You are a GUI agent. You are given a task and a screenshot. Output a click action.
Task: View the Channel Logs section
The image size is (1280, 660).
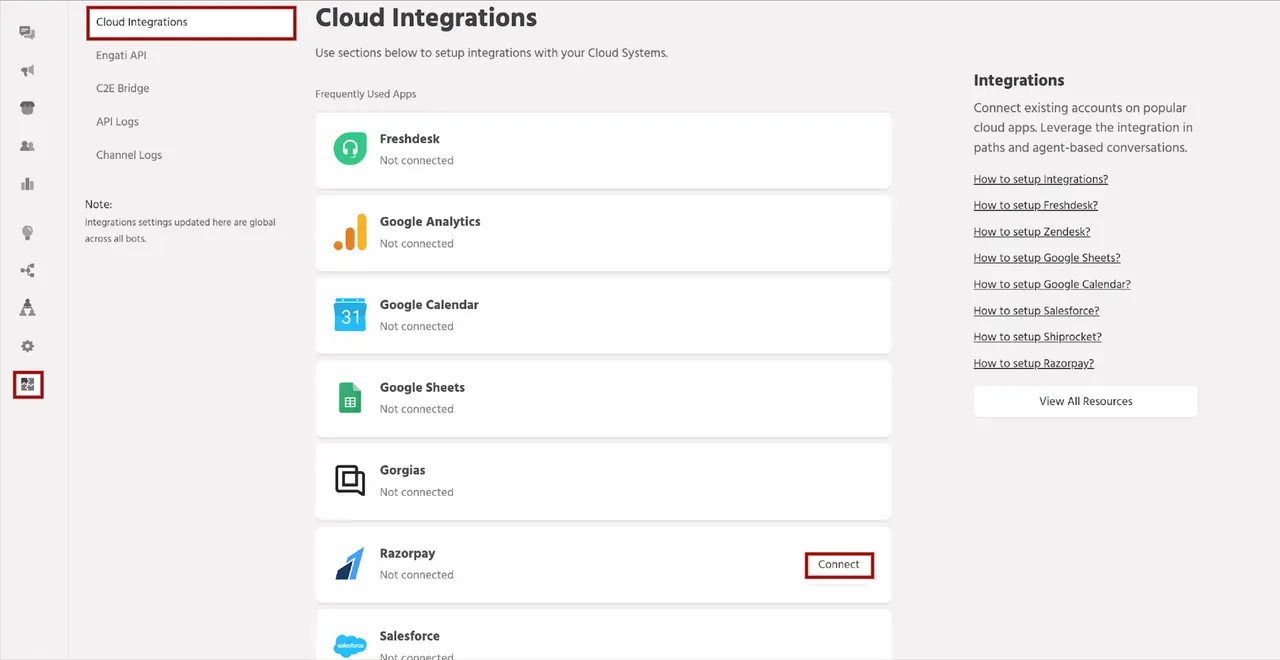coord(129,155)
